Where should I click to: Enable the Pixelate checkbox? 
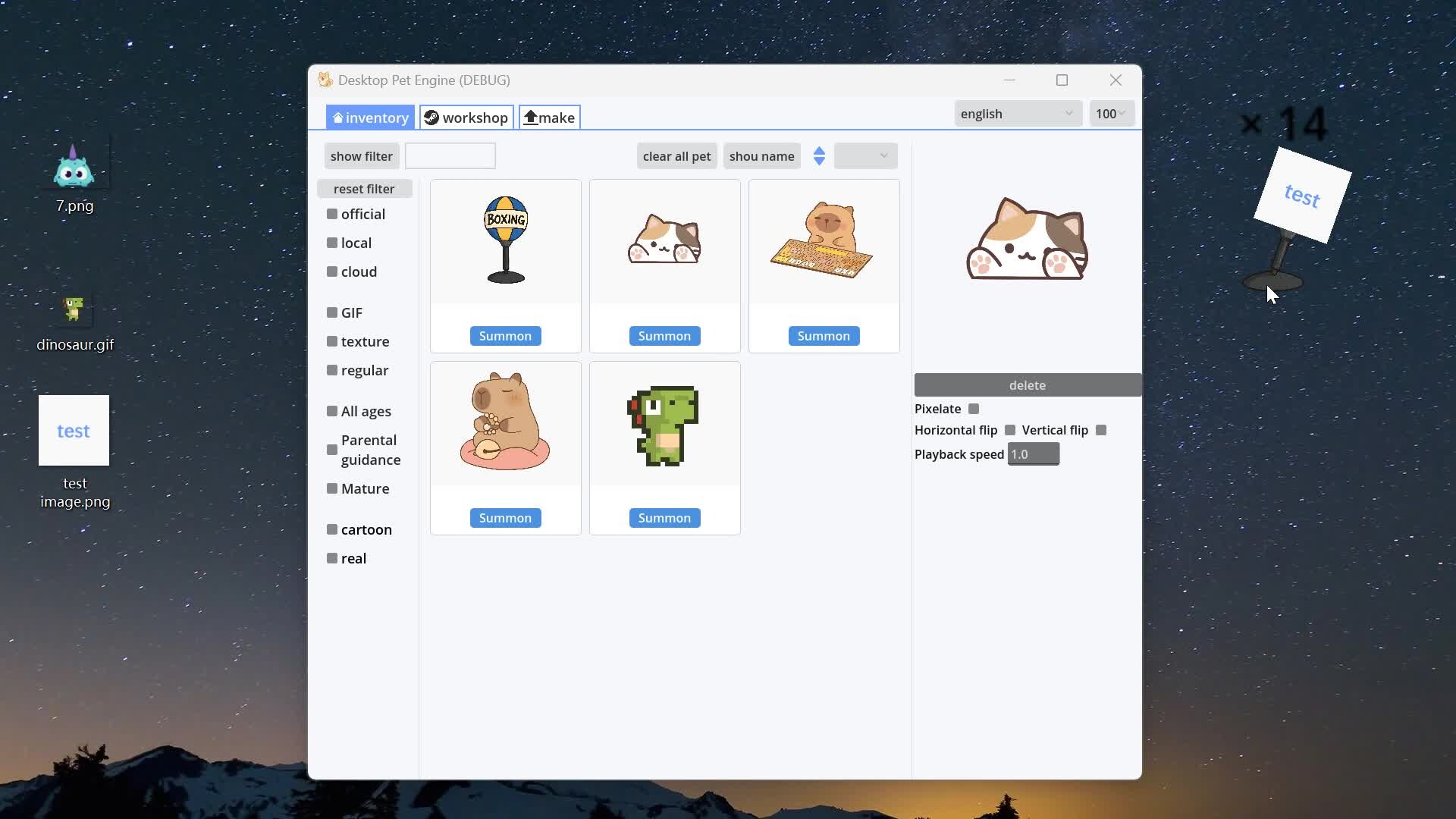click(x=974, y=409)
